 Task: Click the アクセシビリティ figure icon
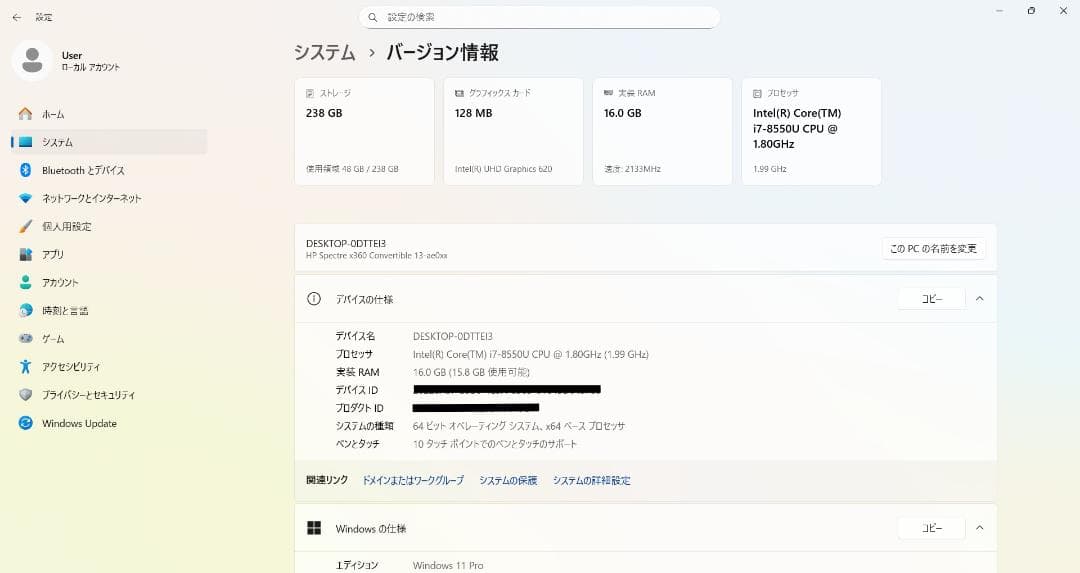pos(25,366)
